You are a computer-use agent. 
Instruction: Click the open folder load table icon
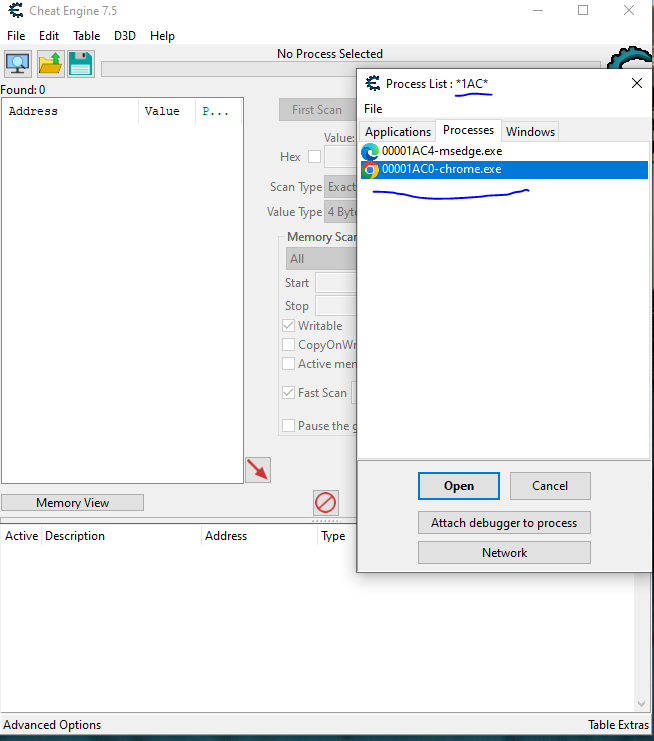[x=50, y=64]
